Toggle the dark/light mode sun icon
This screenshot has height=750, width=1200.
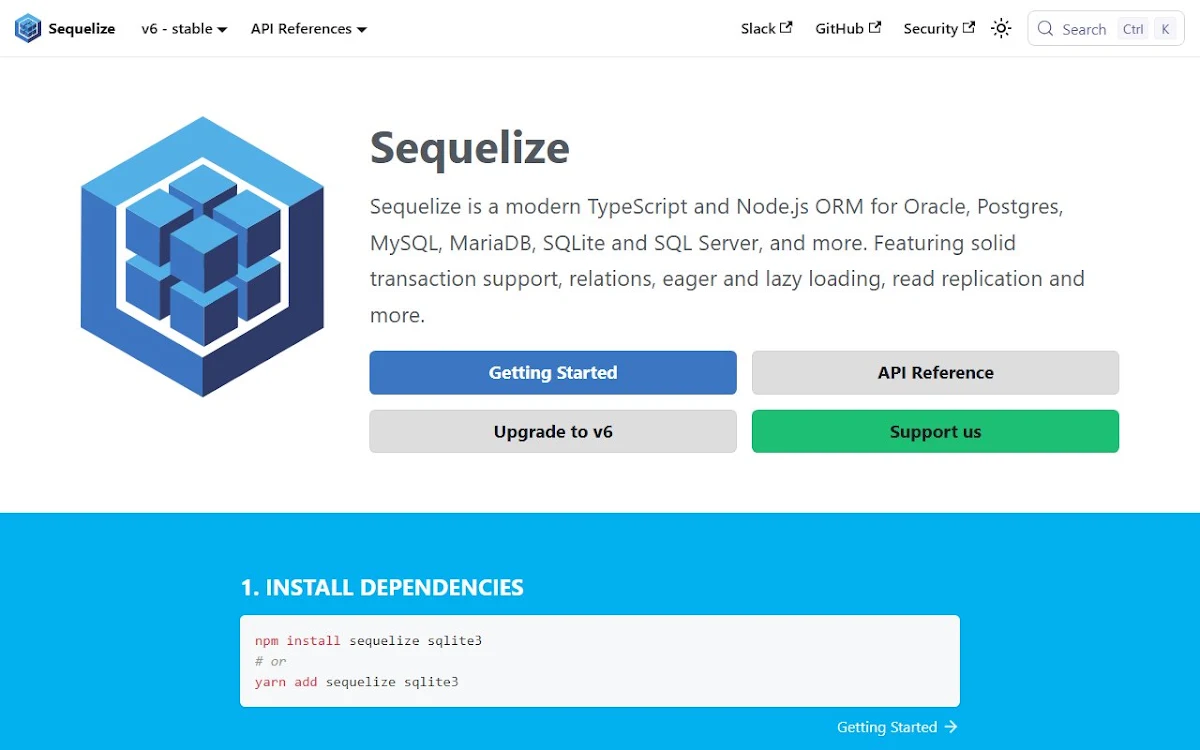[x=1001, y=28]
